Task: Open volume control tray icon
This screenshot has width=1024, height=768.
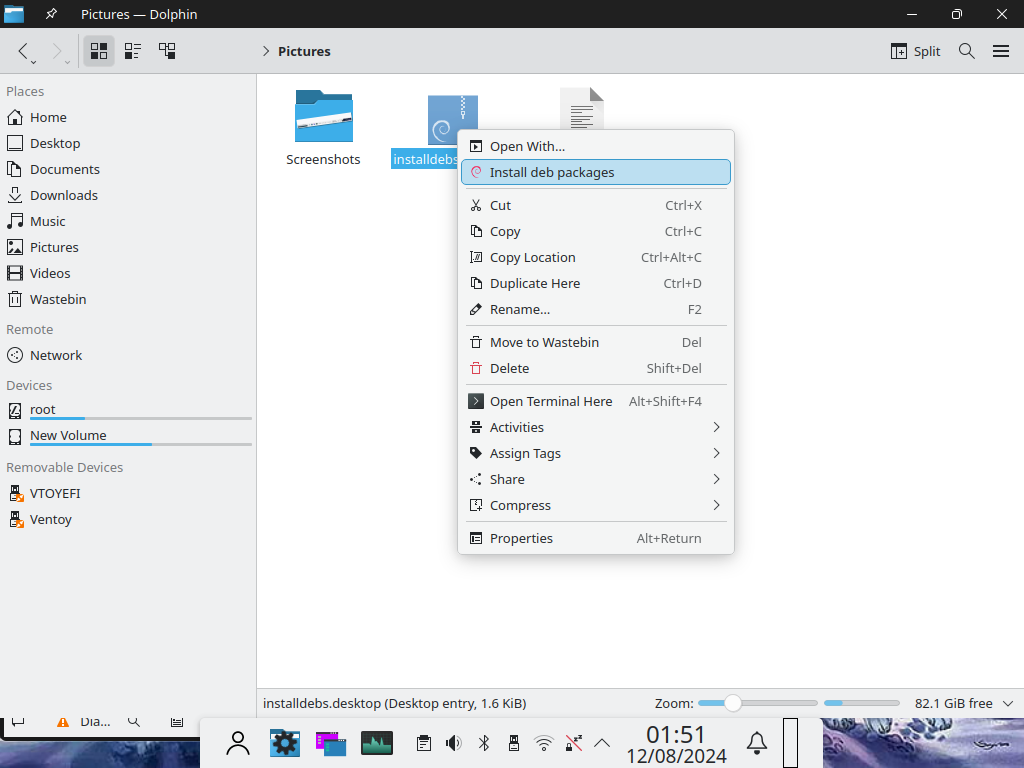Action: coord(453,743)
